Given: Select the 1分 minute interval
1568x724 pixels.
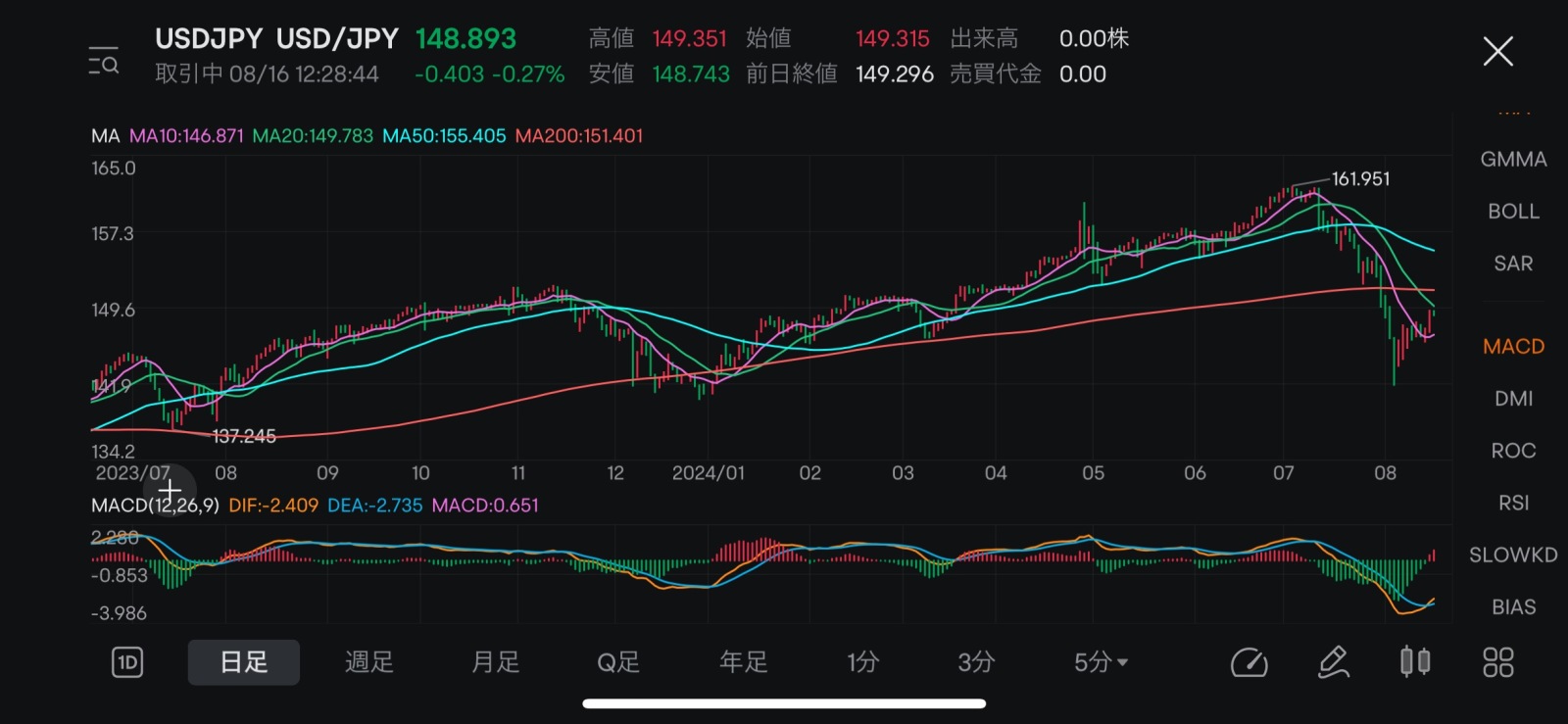Looking at the screenshot, I should pyautogui.click(x=862, y=662).
